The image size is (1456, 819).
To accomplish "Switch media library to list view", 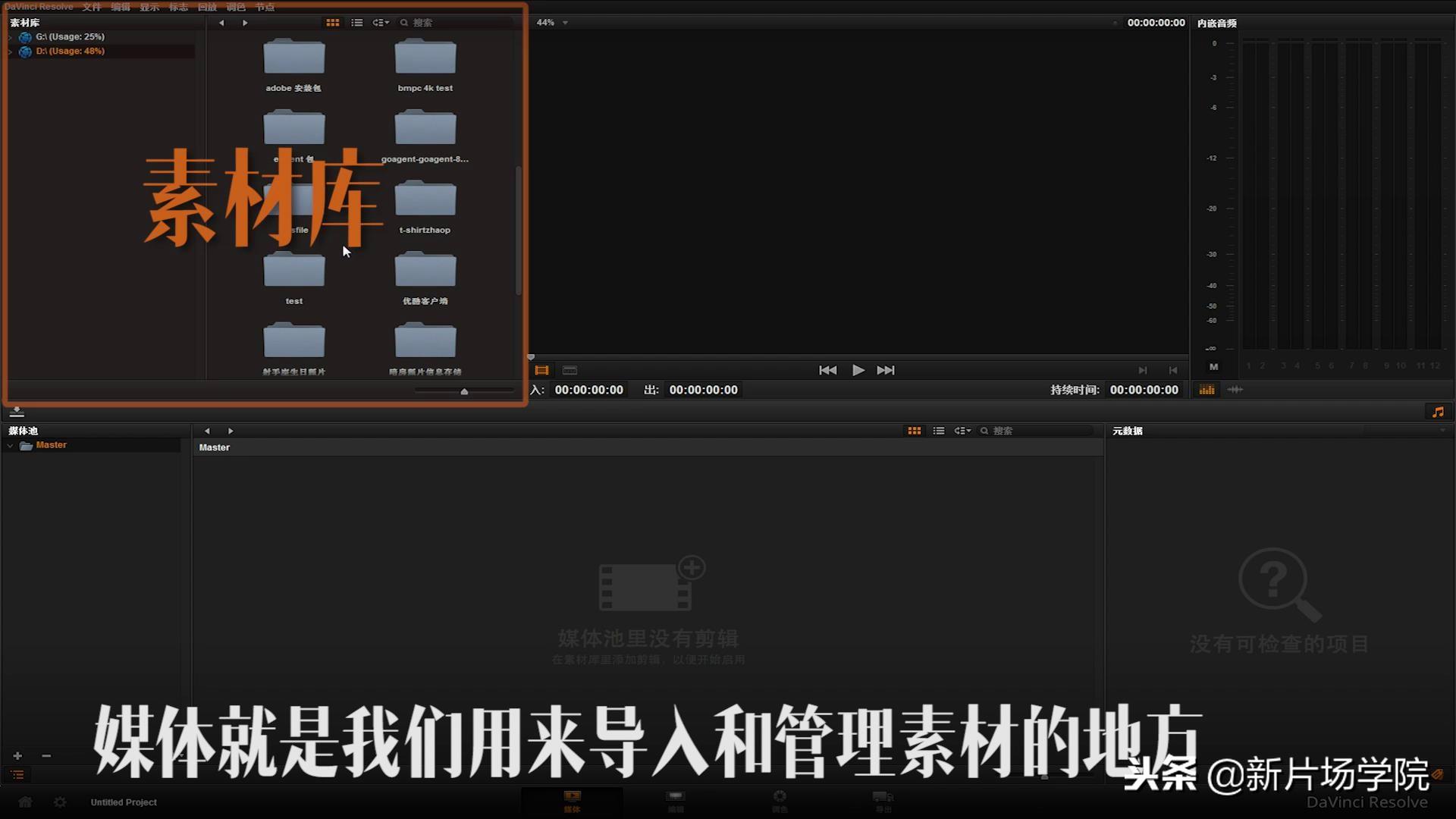I will (x=356, y=23).
